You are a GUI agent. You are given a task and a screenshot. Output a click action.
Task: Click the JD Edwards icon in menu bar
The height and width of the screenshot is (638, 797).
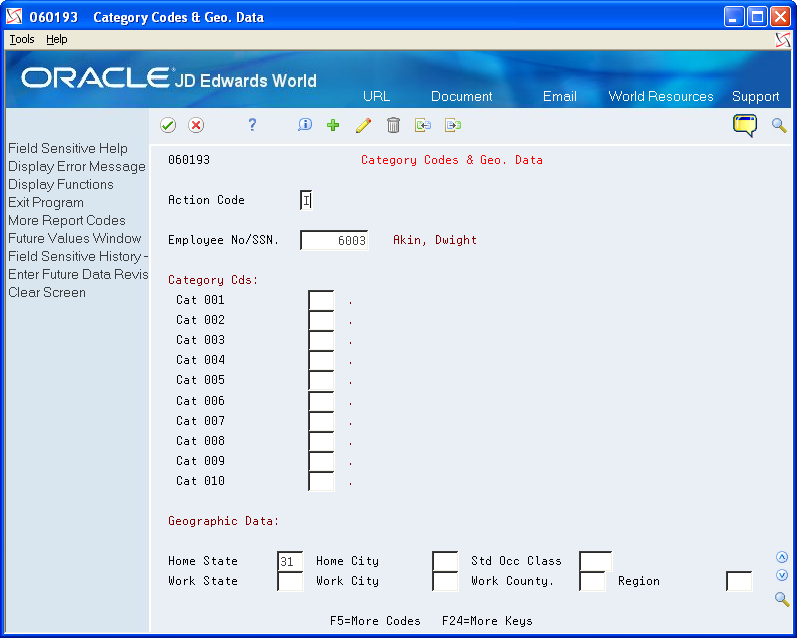783,40
